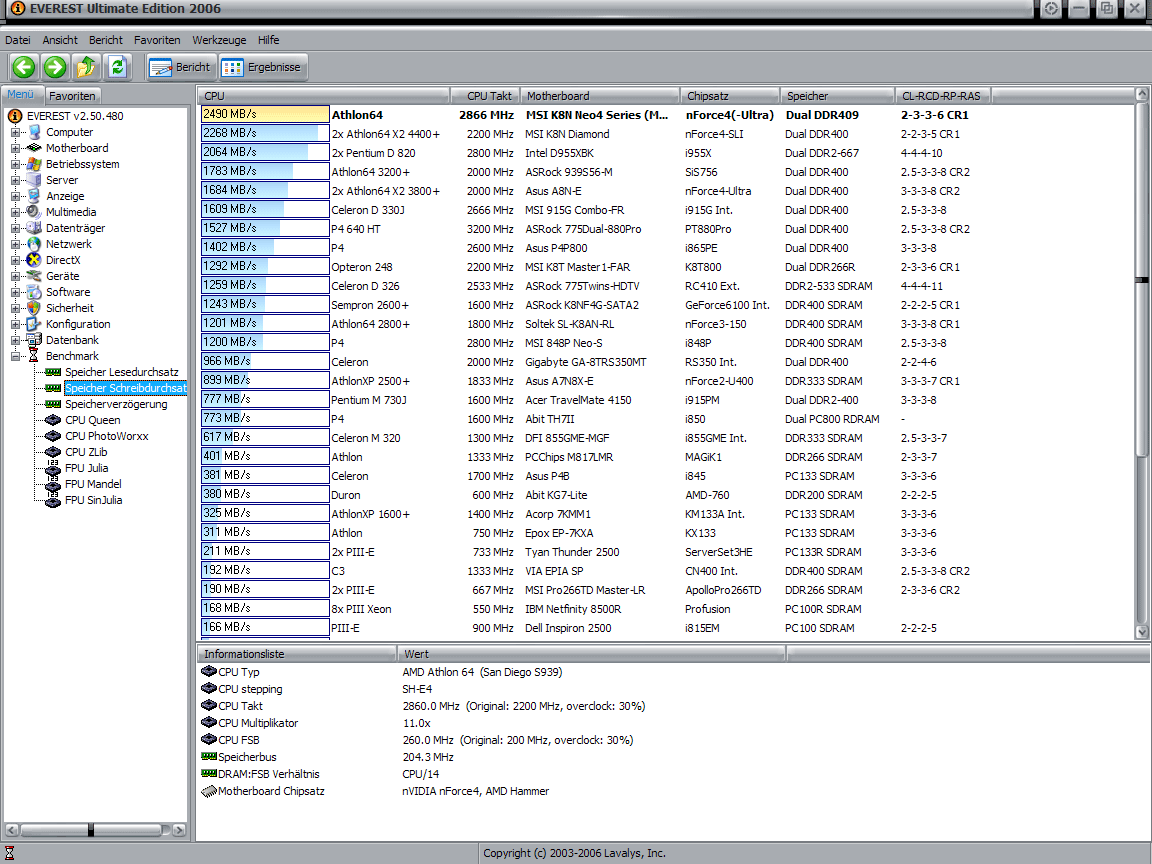Expand the Motherboard tree node

(15, 148)
